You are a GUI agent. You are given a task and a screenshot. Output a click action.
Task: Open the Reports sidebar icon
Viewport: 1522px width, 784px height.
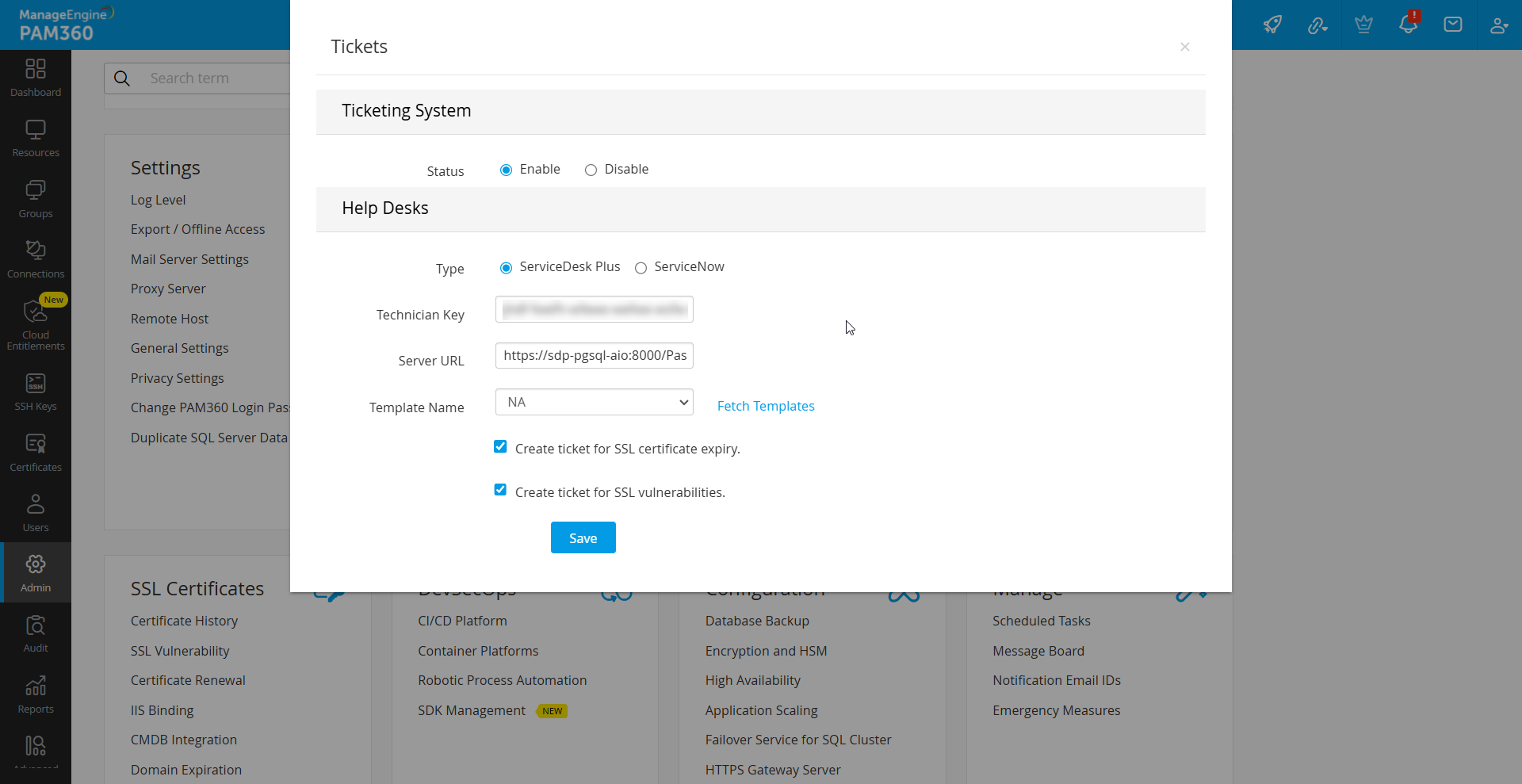click(x=36, y=694)
